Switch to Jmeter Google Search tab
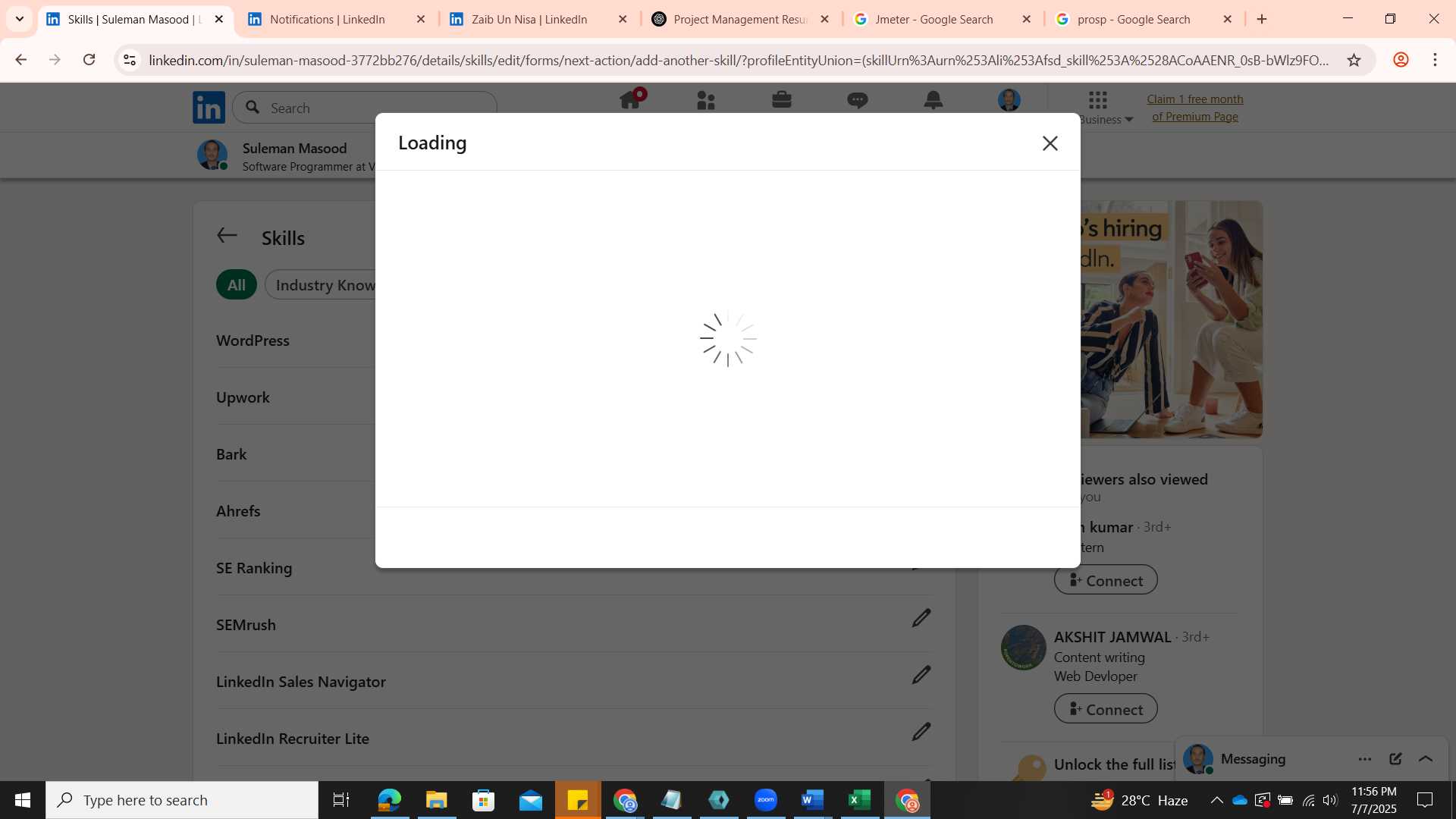This screenshot has height=819, width=1456. pos(943,19)
